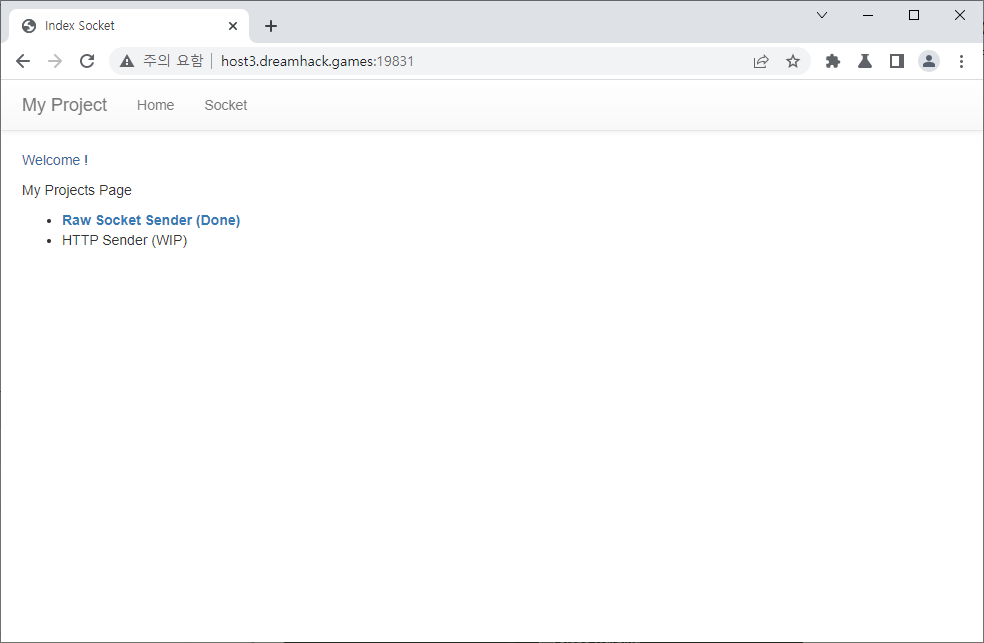Open a new browser tab
The image size is (984, 643).
pyautogui.click(x=271, y=26)
